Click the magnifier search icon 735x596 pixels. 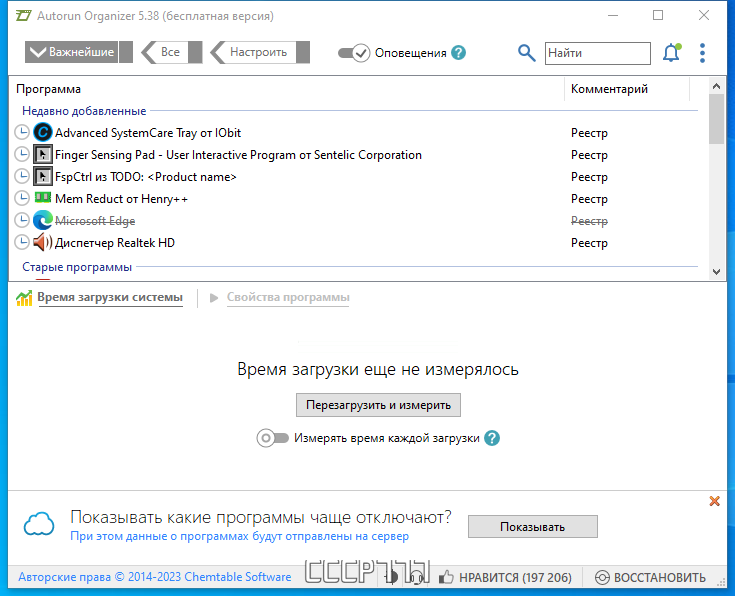click(x=526, y=53)
